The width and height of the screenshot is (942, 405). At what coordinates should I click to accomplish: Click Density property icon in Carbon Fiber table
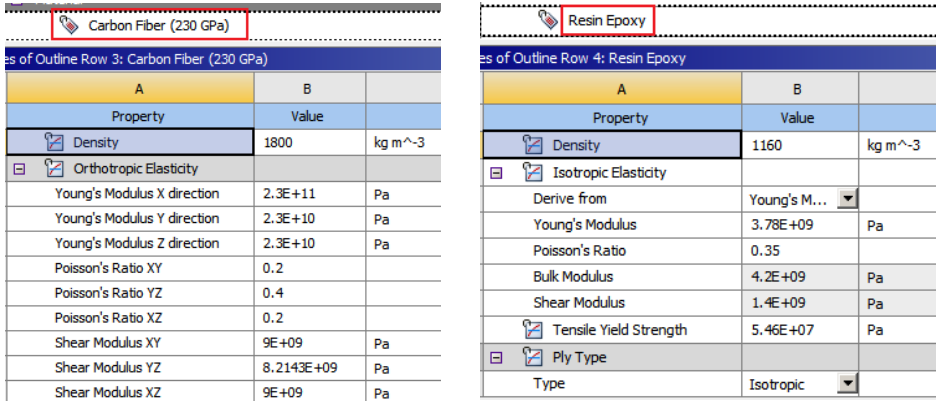[x=54, y=142]
